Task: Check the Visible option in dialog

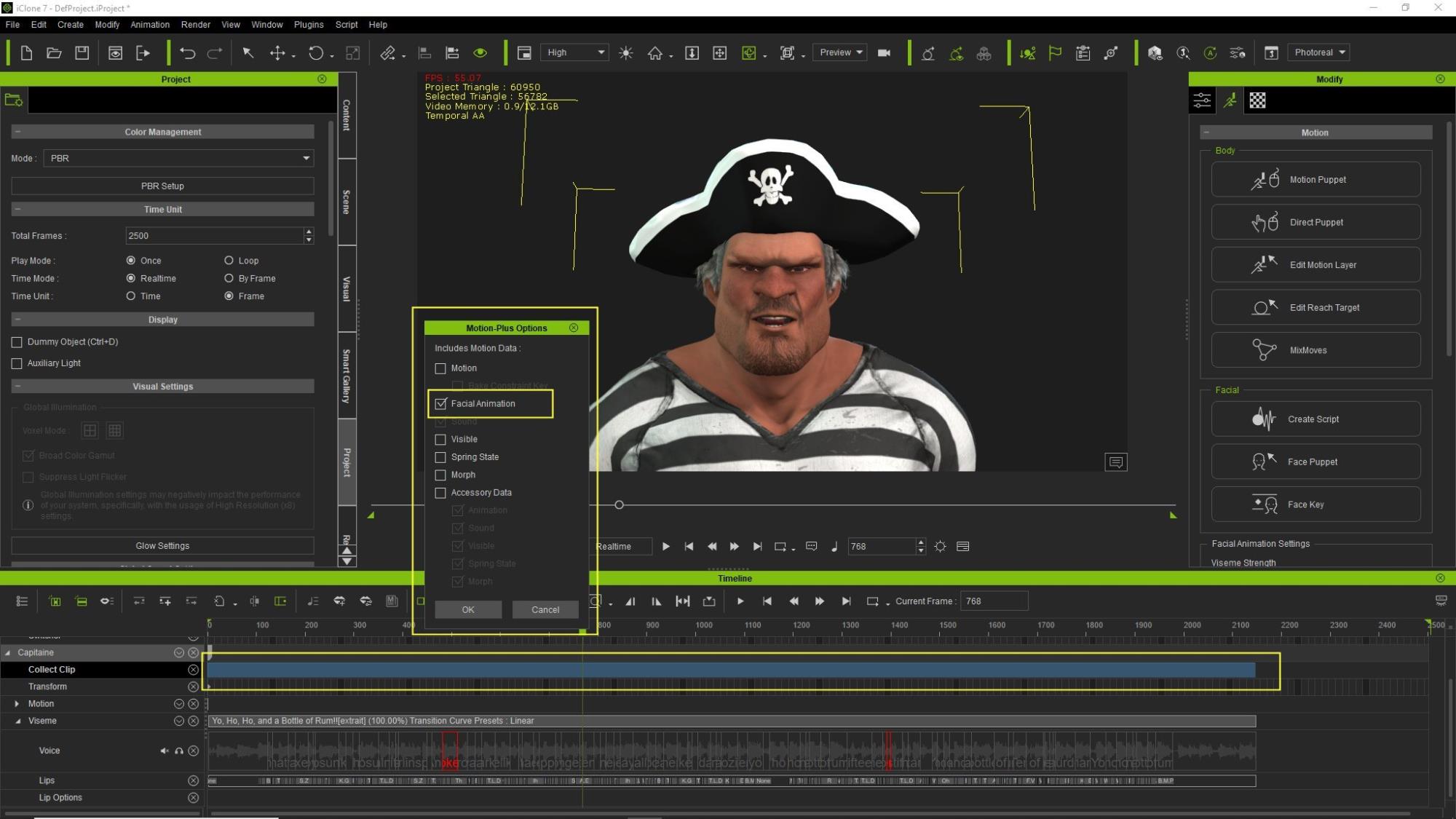Action: pyautogui.click(x=440, y=439)
